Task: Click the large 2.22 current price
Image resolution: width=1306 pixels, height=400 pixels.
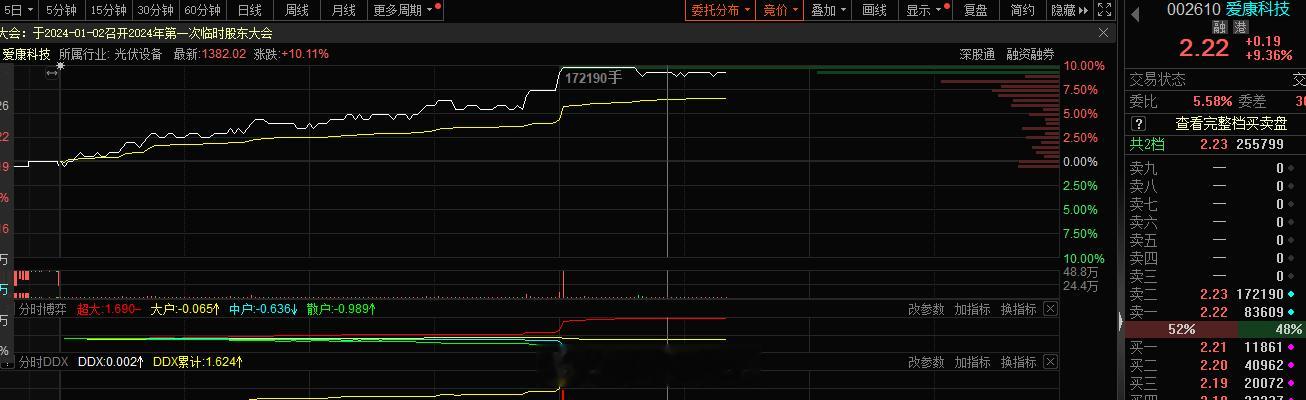Action: pos(1203,48)
